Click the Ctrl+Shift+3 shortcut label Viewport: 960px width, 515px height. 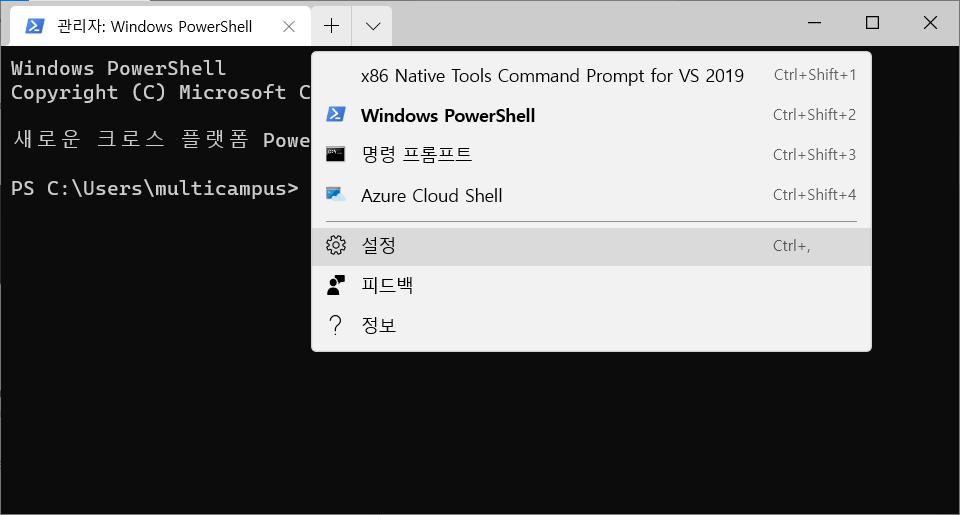(x=814, y=154)
